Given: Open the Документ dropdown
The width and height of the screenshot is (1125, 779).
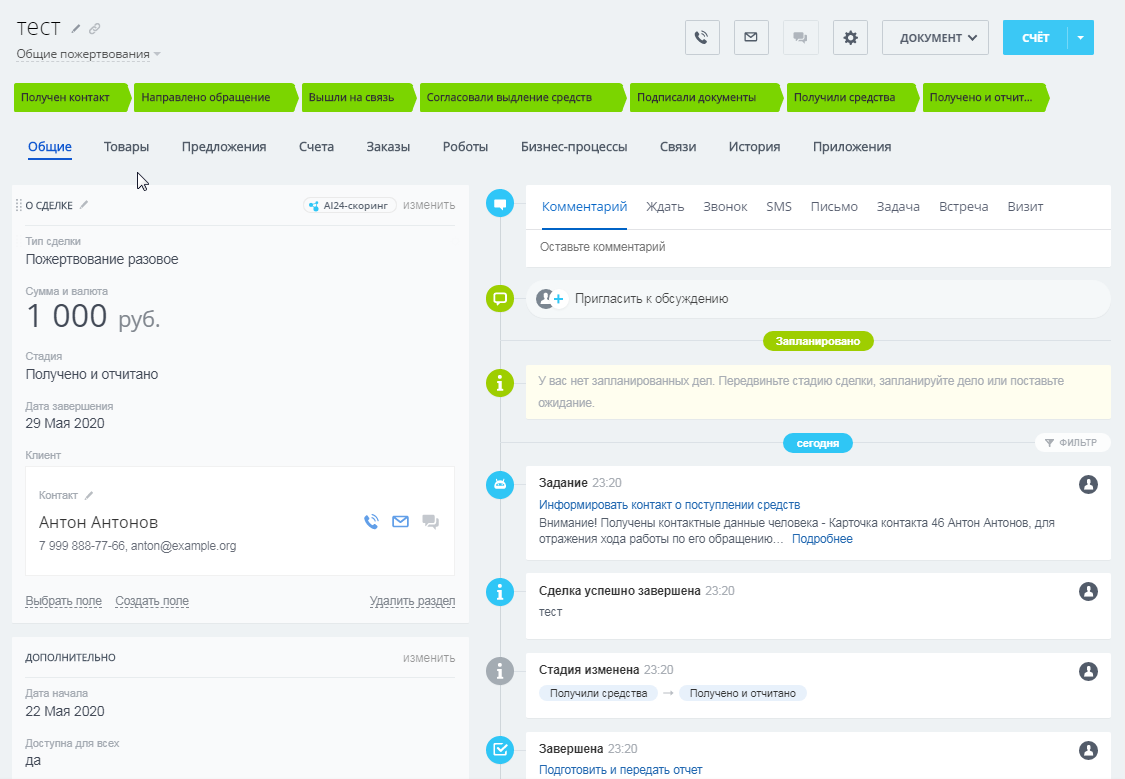Looking at the screenshot, I should click(x=935, y=38).
